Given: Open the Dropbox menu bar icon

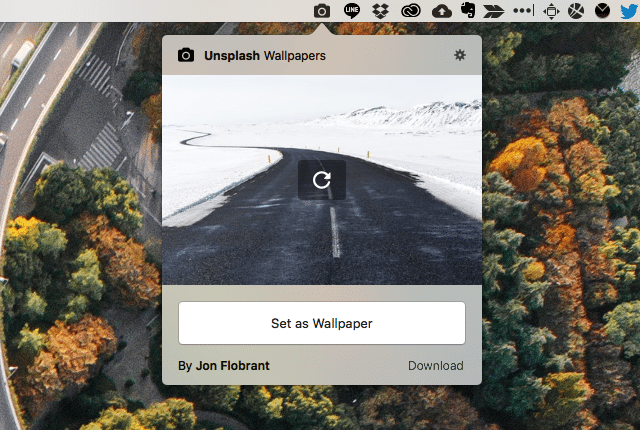Looking at the screenshot, I should (x=380, y=11).
